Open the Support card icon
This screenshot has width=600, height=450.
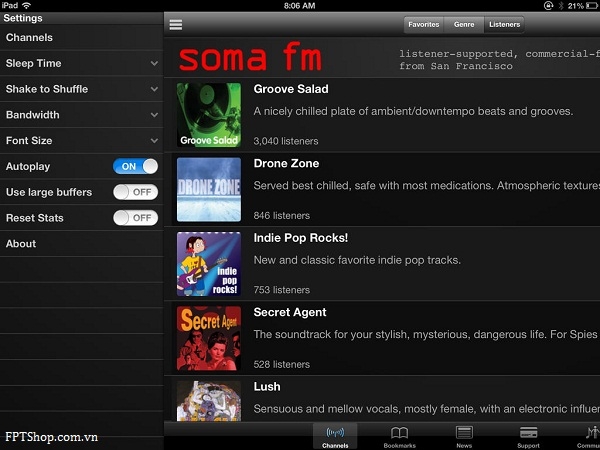[528, 433]
